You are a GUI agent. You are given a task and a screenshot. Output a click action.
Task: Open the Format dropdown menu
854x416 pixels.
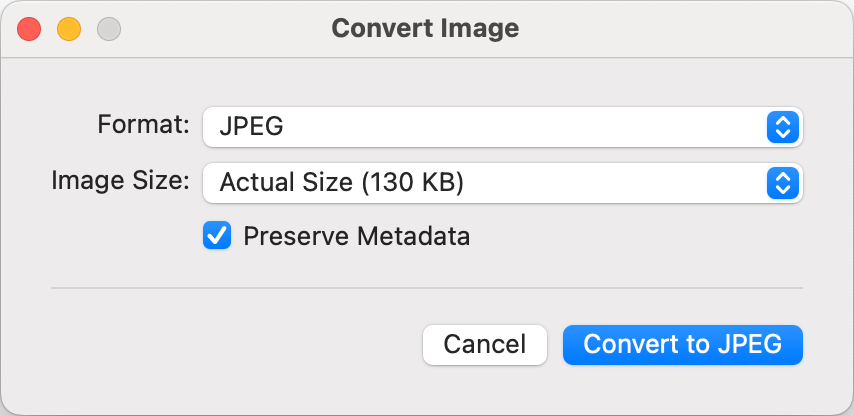tap(502, 127)
